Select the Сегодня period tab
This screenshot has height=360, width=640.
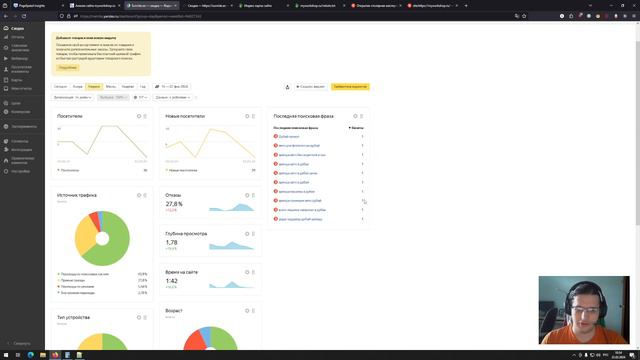pos(60,87)
